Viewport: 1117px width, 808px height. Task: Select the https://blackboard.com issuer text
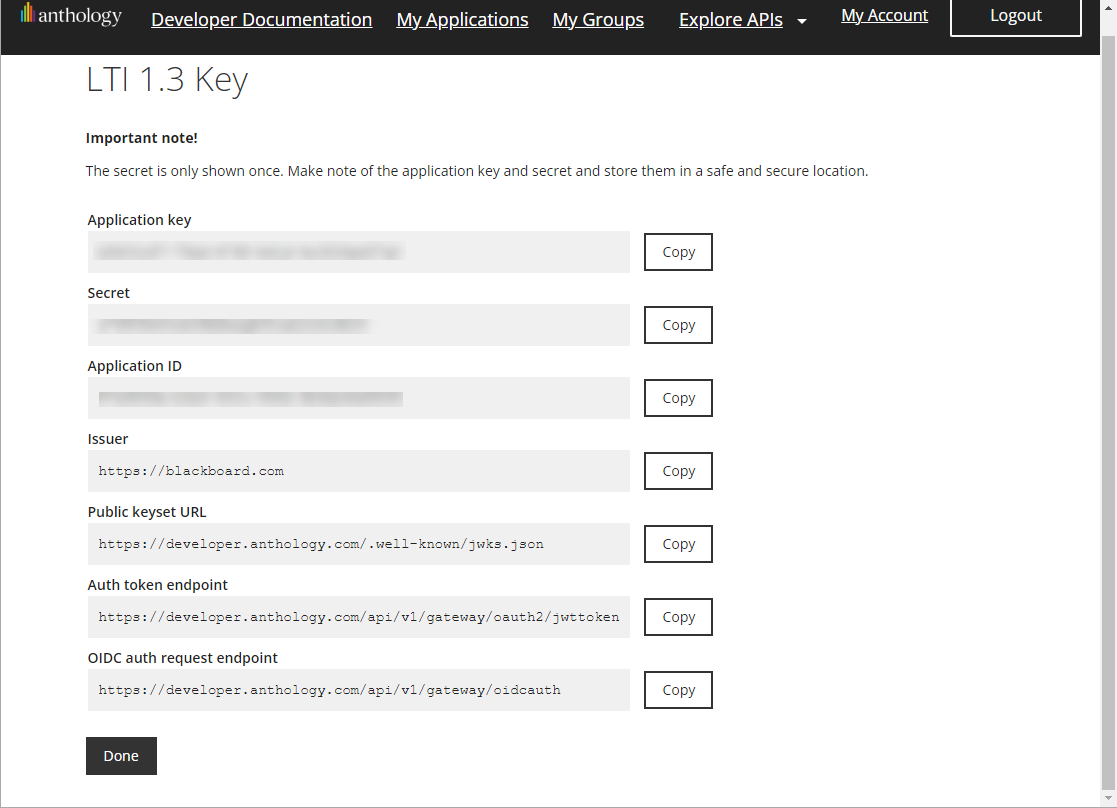point(191,471)
